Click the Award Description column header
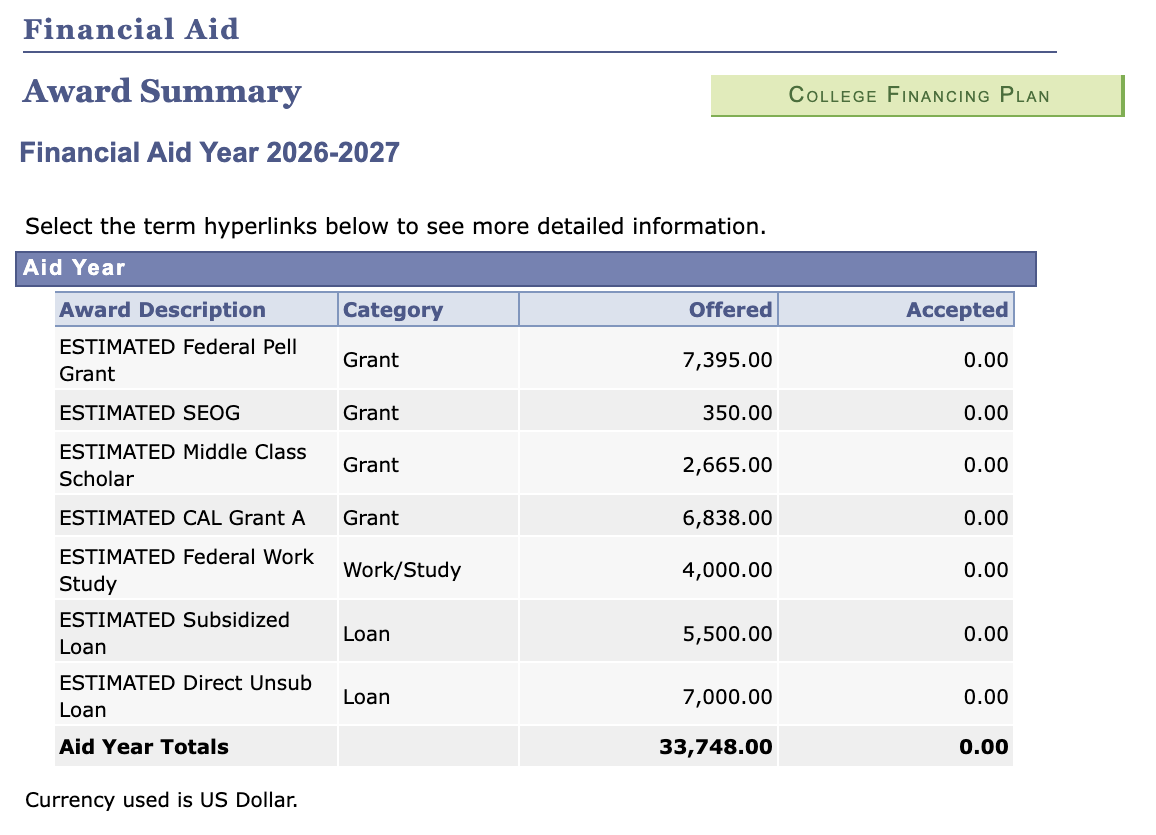The image size is (1156, 835). coord(162,310)
